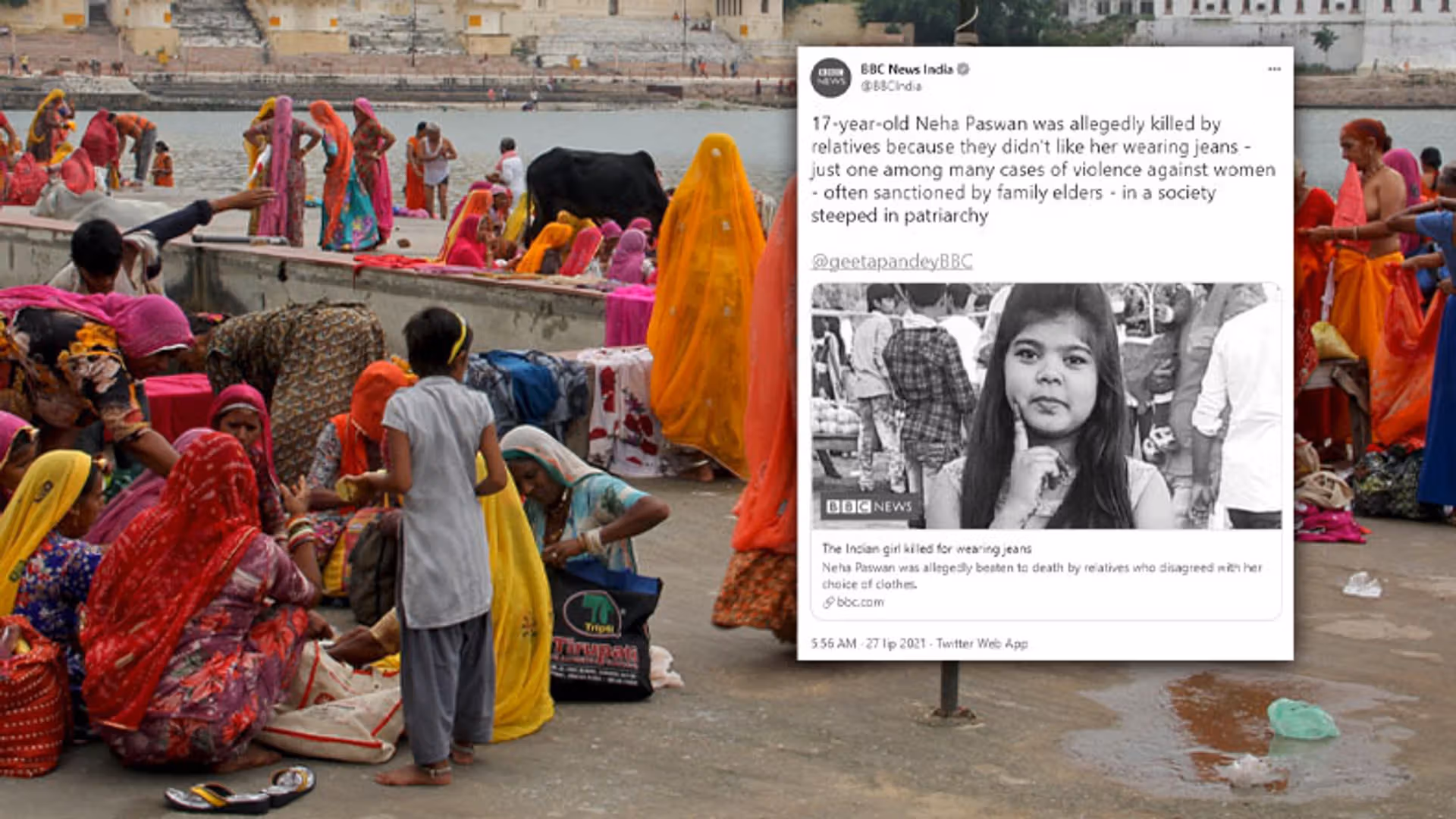This screenshot has width=1456, height=819.
Task: Open the @geetapandeyBBC mention link
Action: pos(891,261)
